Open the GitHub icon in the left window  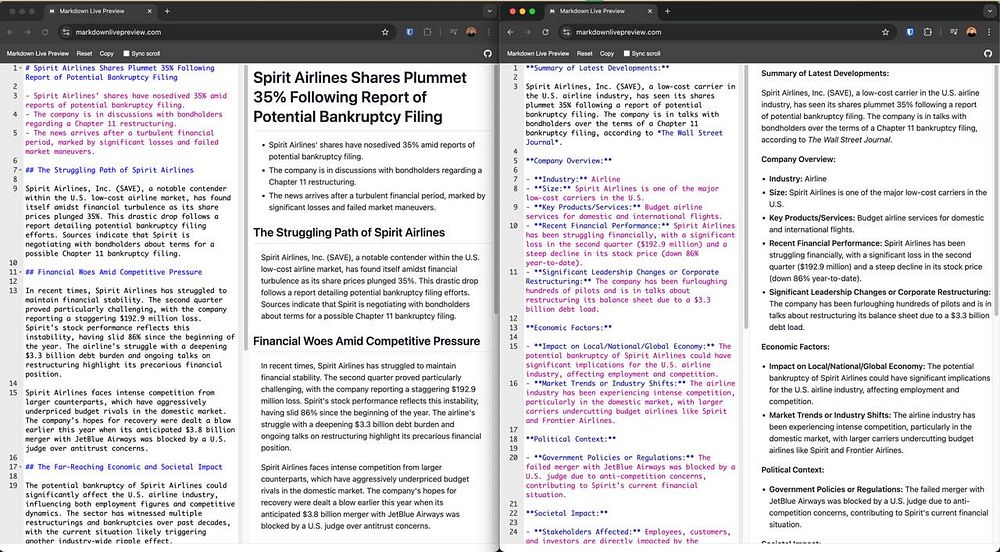(487, 53)
